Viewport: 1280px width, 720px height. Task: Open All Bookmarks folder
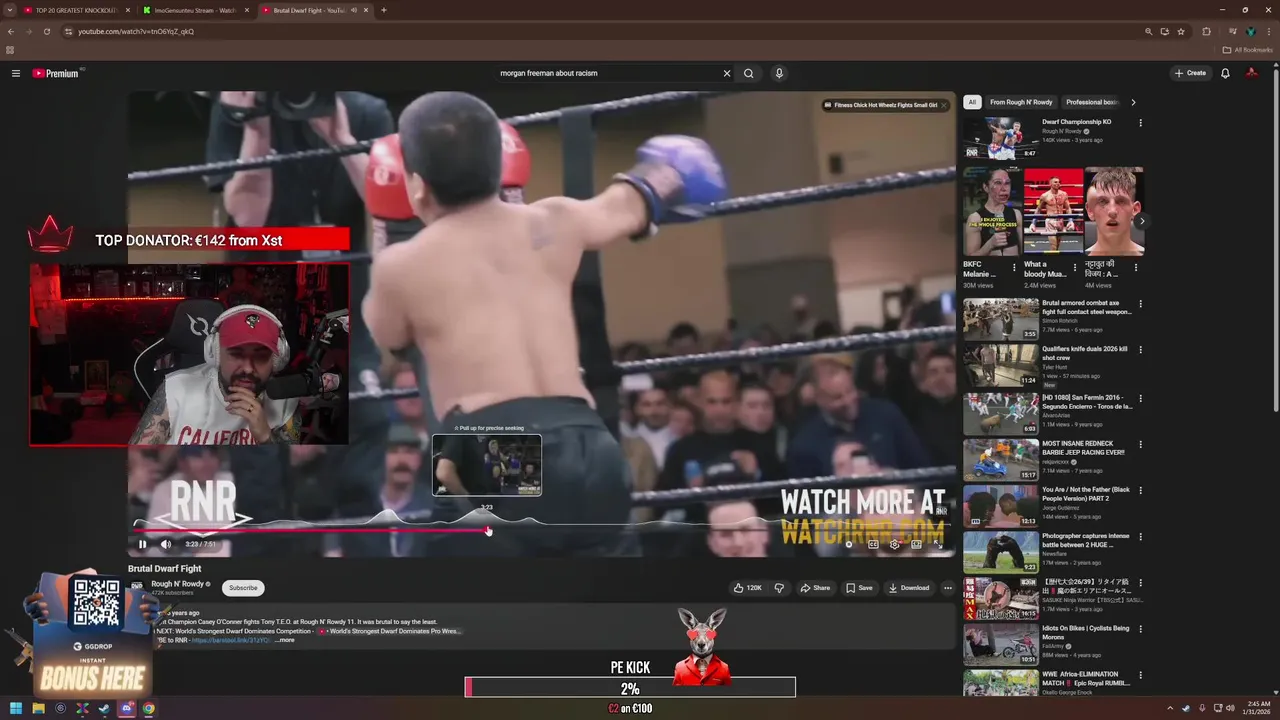click(x=1248, y=50)
